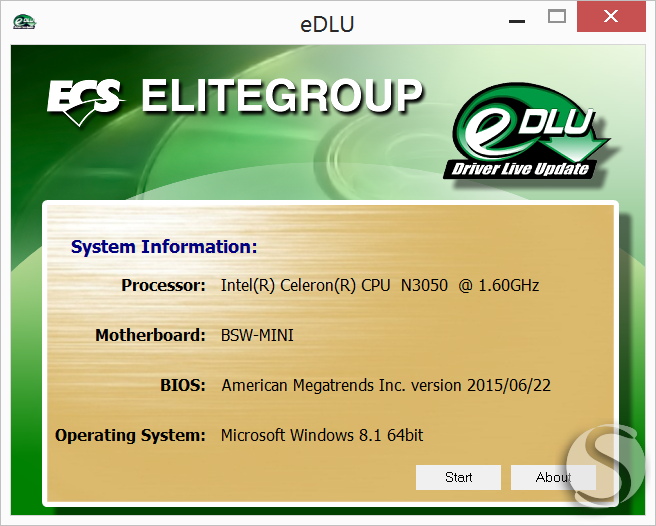Select the Processor label
Image resolution: width=656 pixels, height=526 pixels.
pyautogui.click(x=164, y=285)
